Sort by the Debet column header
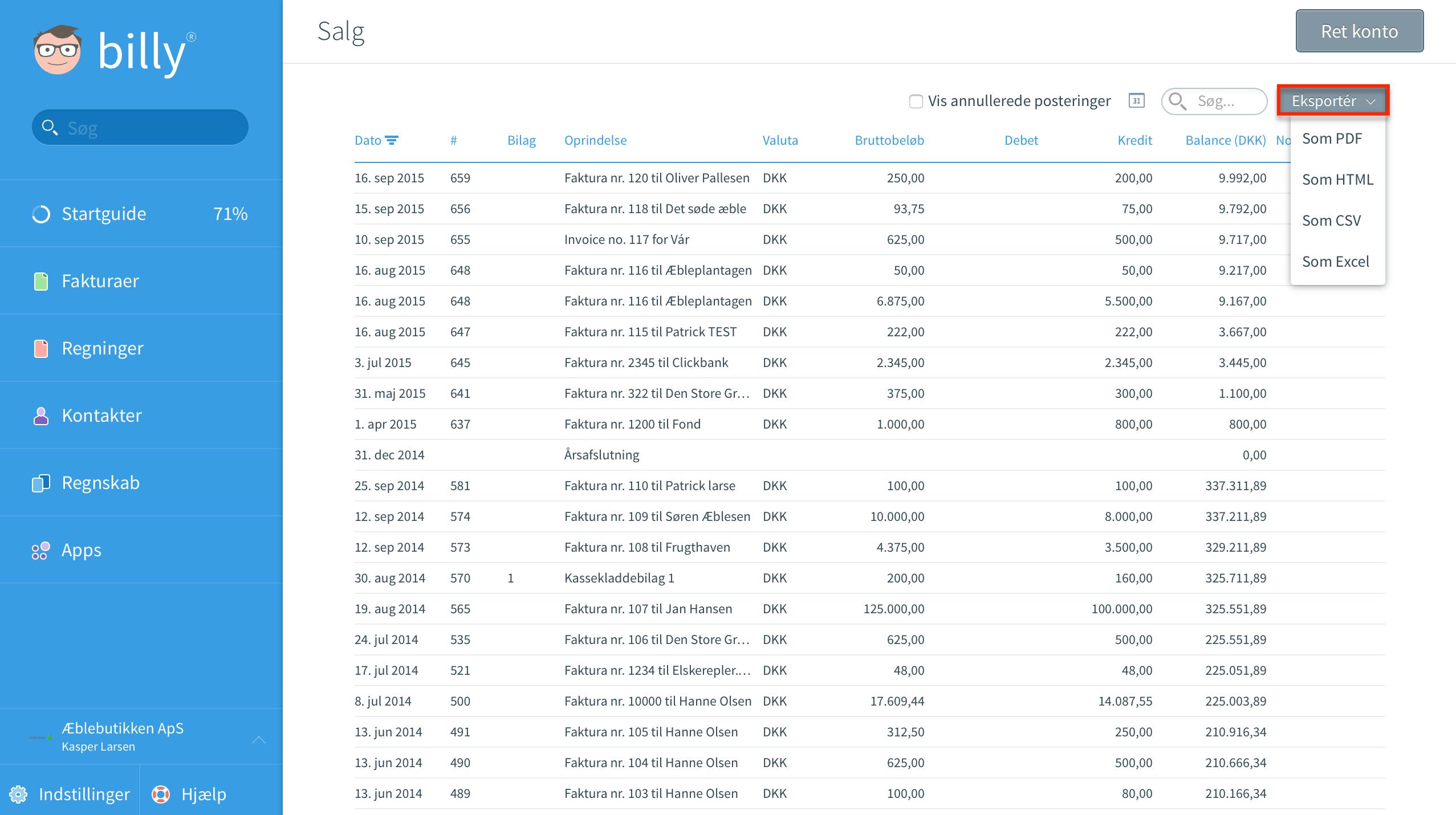Image resolution: width=1456 pixels, height=815 pixels. [1021, 140]
